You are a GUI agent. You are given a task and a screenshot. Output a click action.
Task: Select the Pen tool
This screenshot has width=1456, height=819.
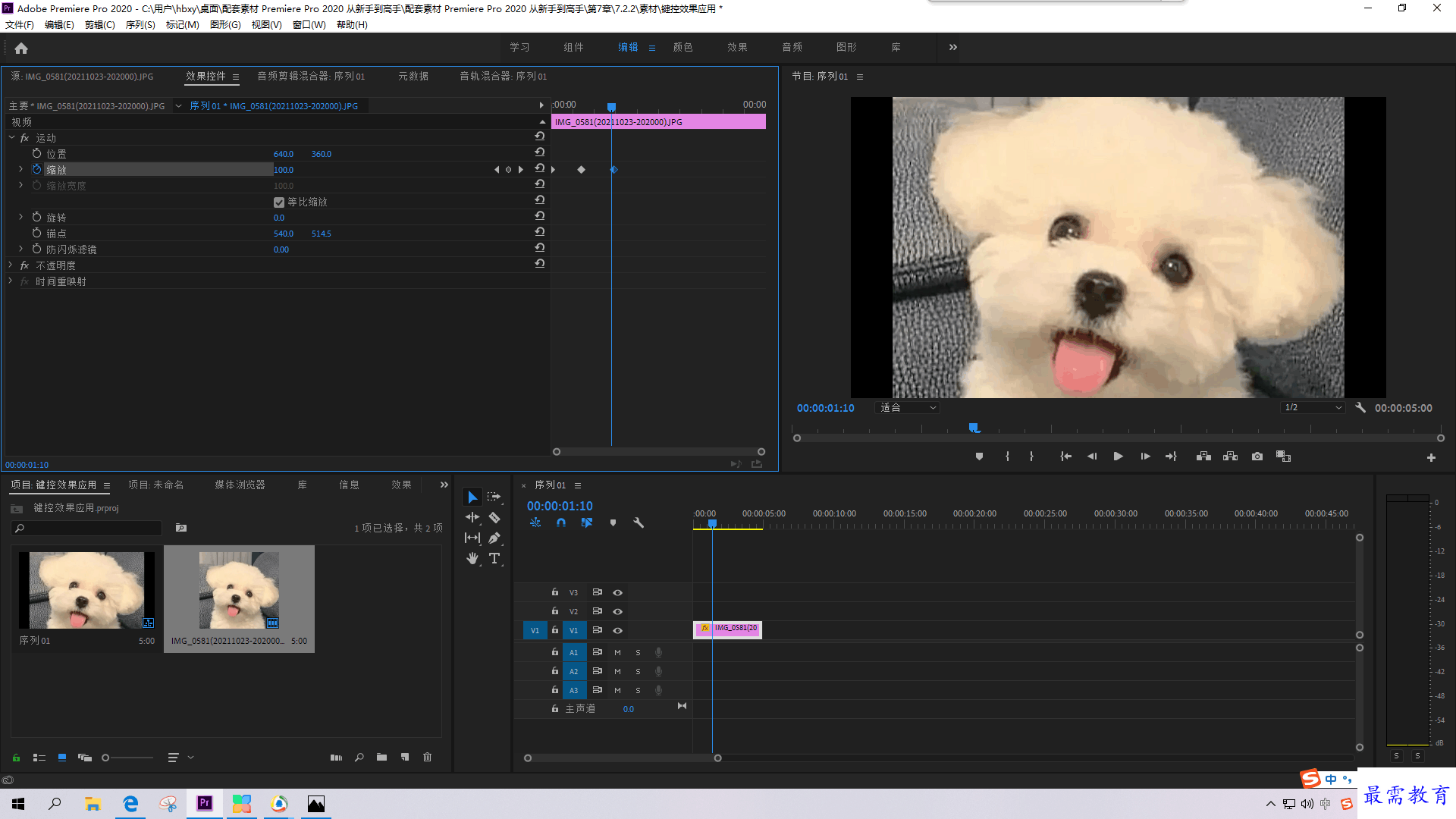(494, 538)
